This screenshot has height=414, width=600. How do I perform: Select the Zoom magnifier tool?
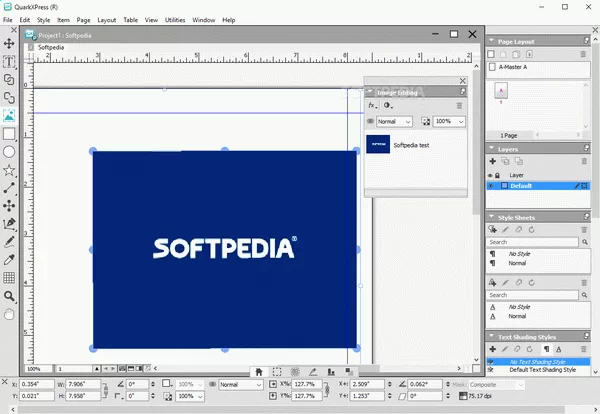(x=9, y=296)
